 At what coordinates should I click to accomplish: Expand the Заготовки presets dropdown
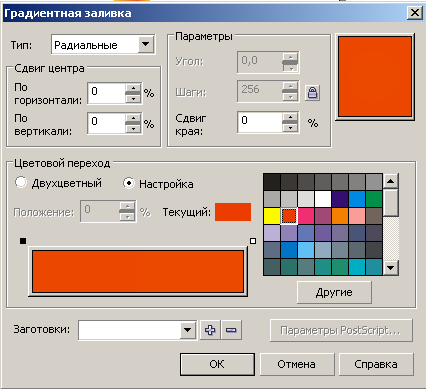188,330
